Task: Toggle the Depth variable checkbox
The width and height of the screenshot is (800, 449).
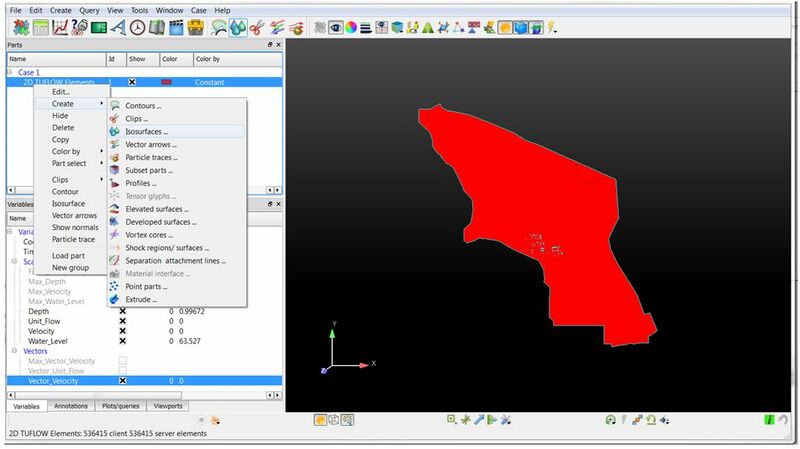Action: coord(123,311)
